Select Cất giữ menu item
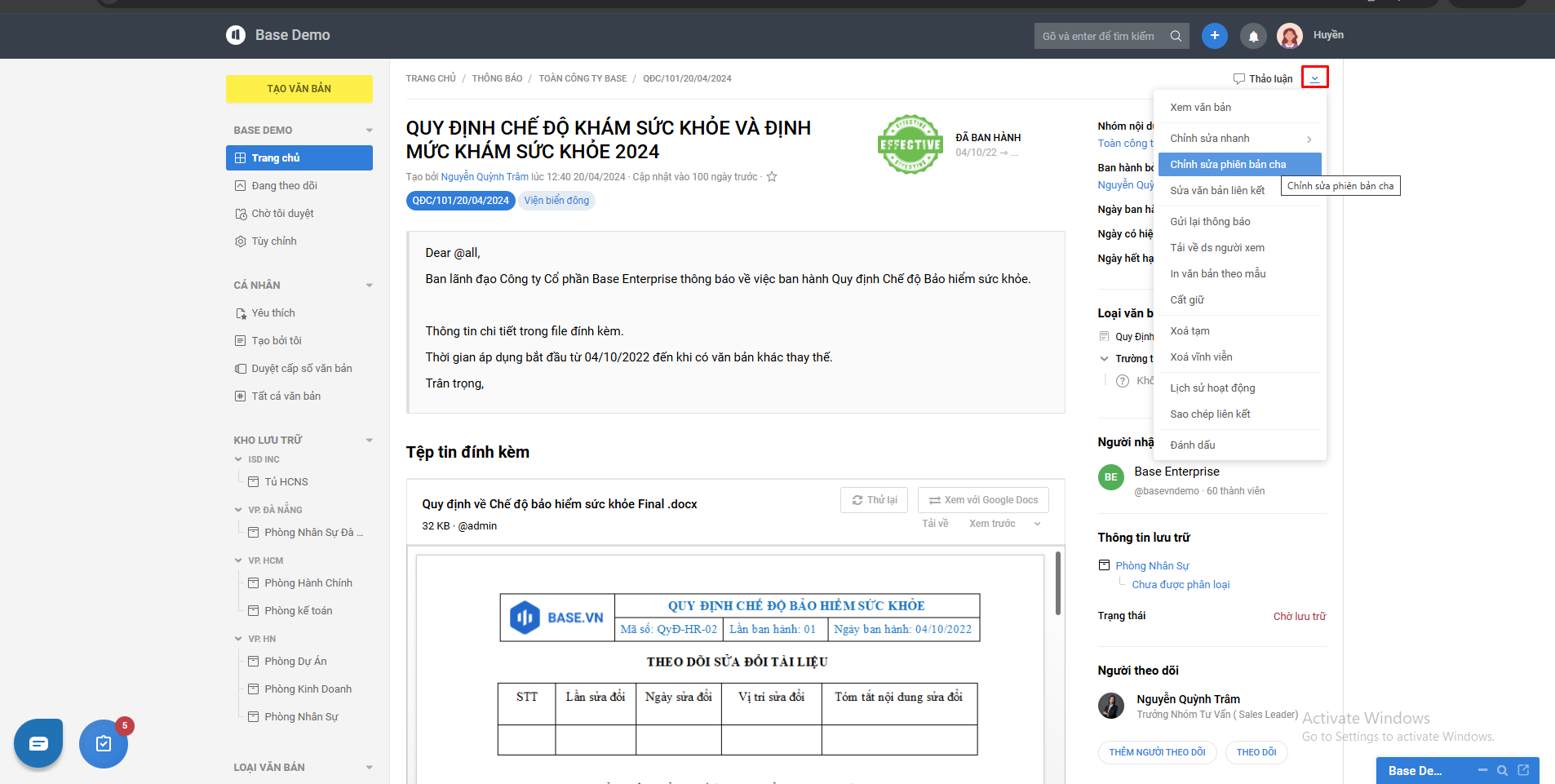Image resolution: width=1555 pixels, height=784 pixels. (1240, 300)
